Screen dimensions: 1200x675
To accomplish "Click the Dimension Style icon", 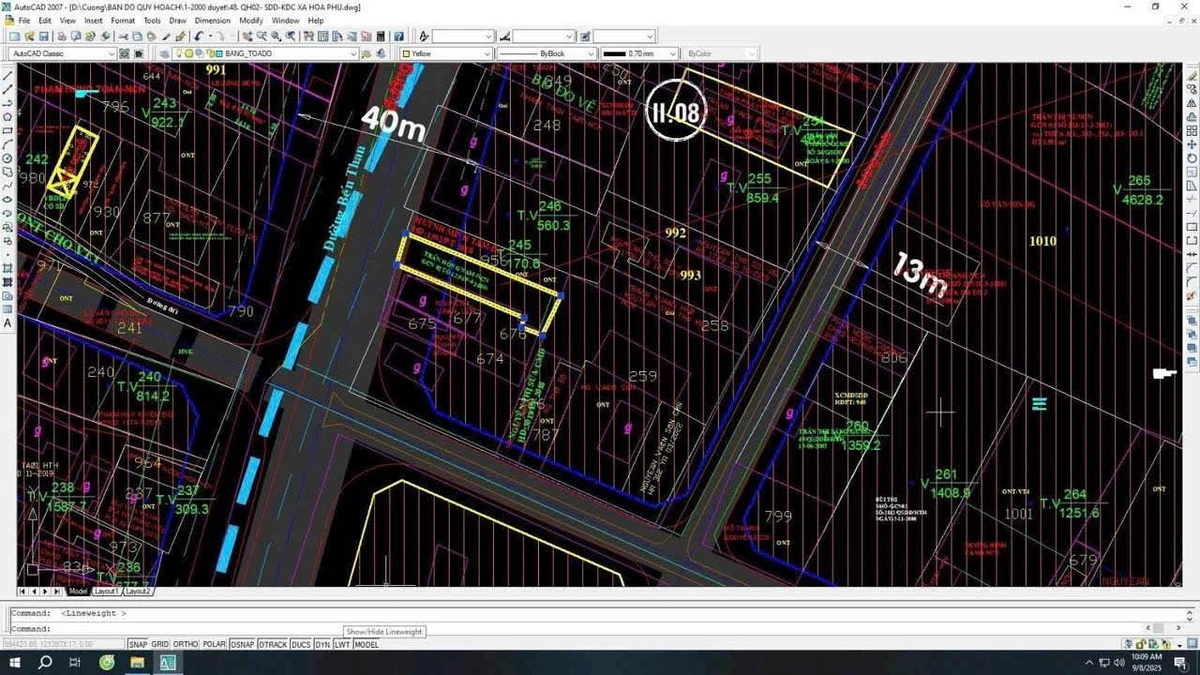I will pyautogui.click(x=505, y=36).
